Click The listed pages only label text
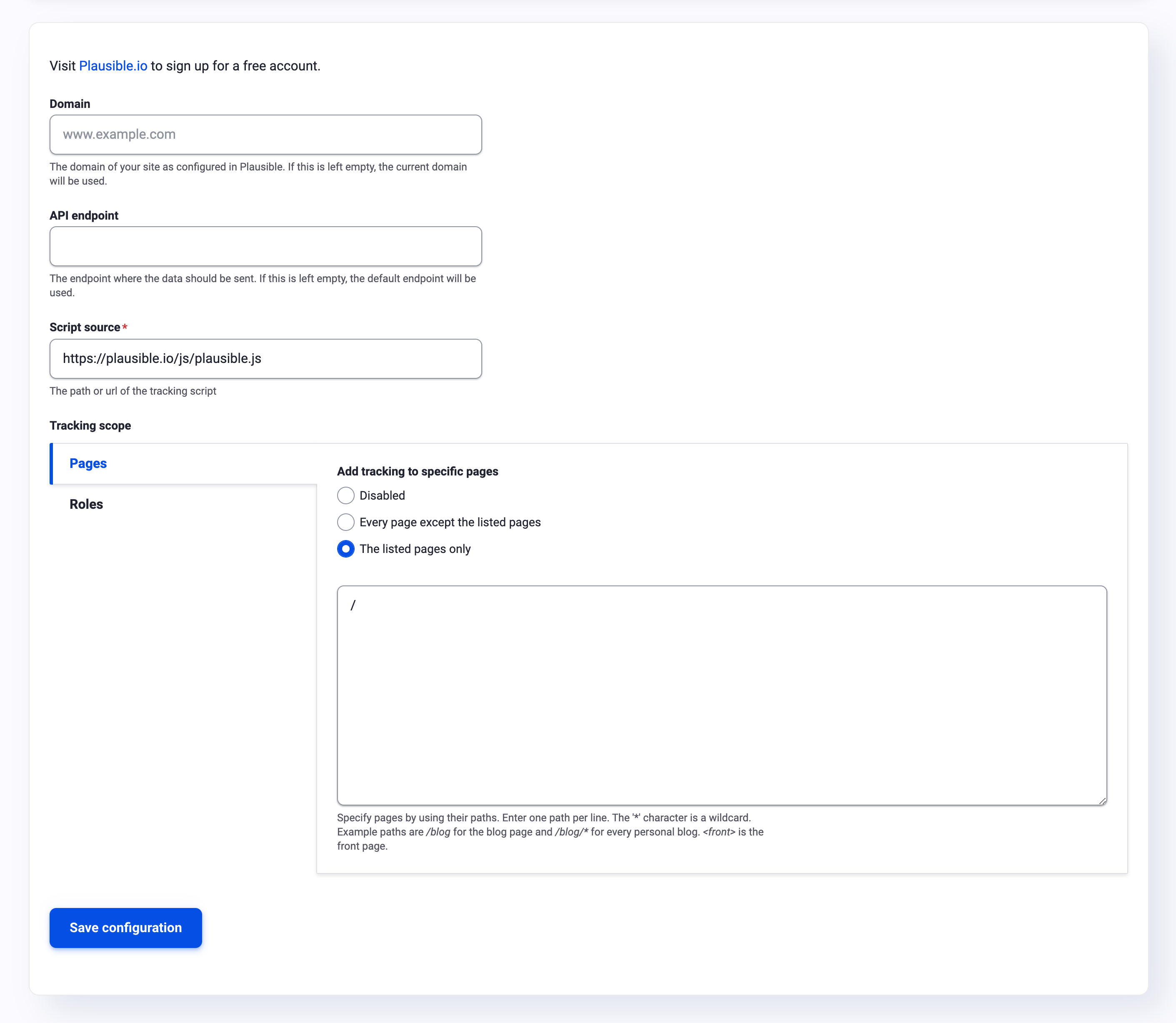Viewport: 1176px width, 1023px height. (x=415, y=549)
